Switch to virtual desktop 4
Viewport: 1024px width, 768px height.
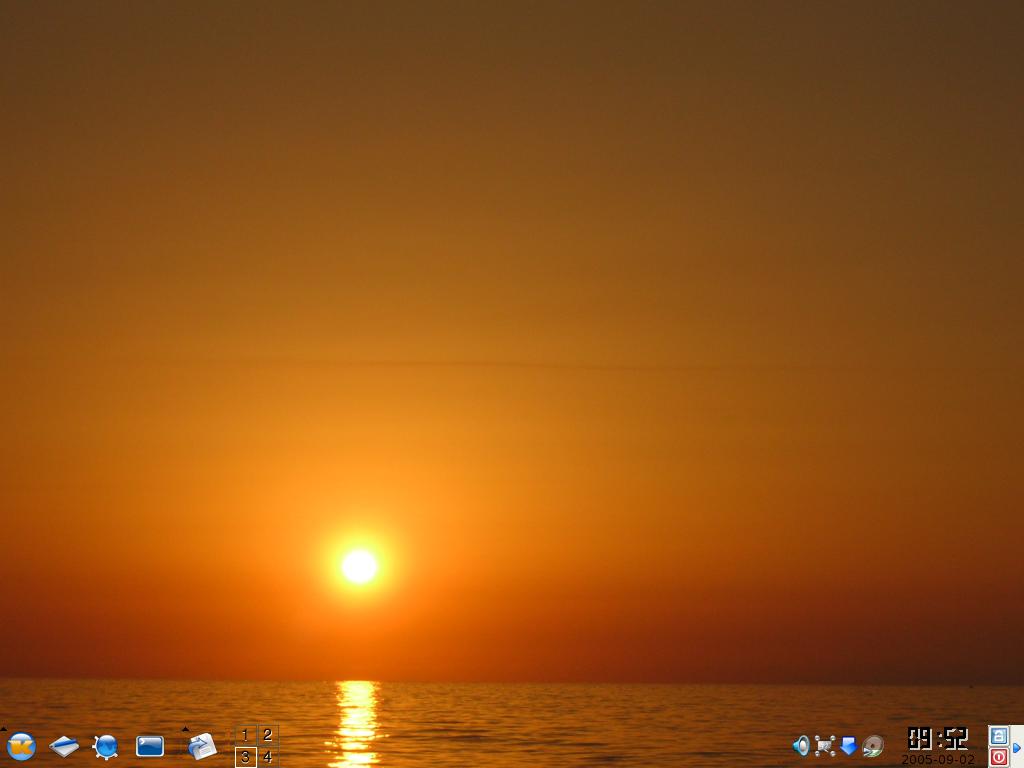point(268,757)
